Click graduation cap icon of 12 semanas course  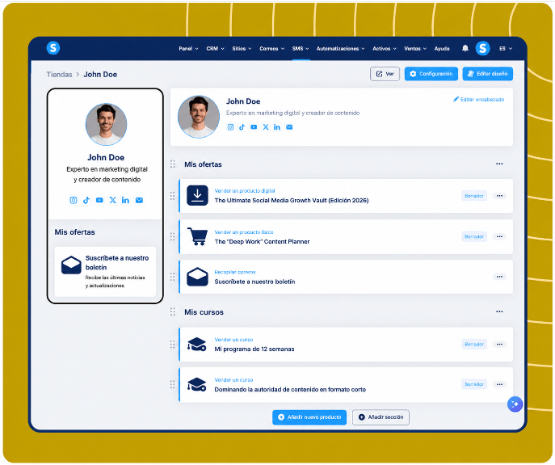point(197,344)
